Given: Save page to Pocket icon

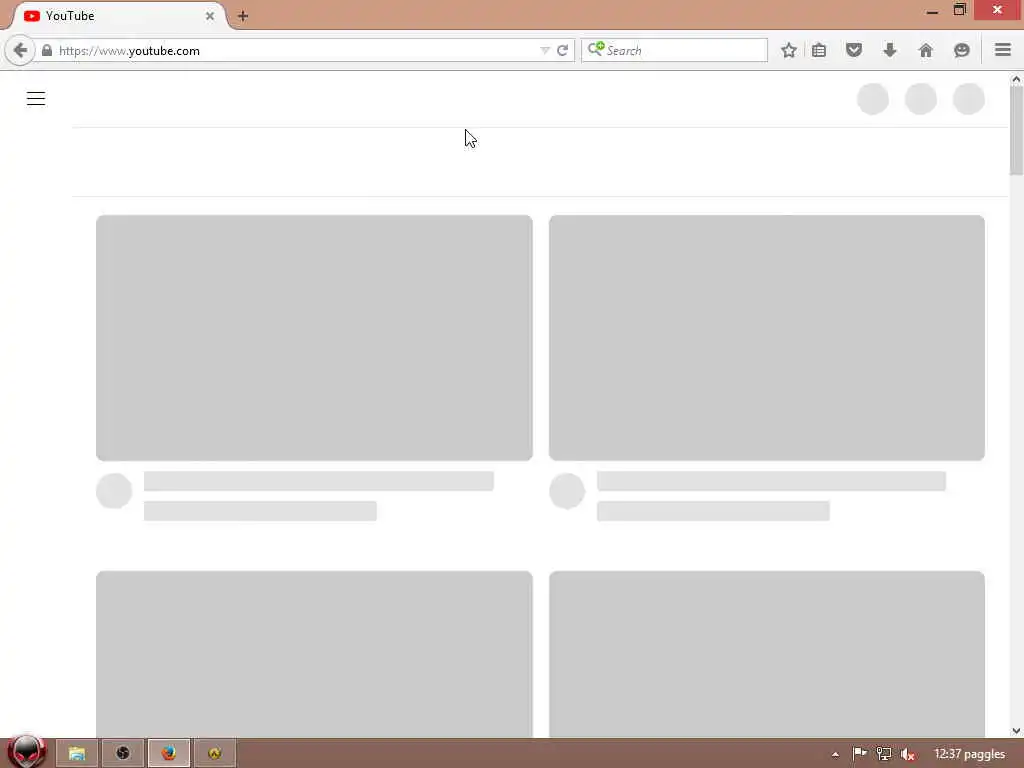Looking at the screenshot, I should pos(854,50).
